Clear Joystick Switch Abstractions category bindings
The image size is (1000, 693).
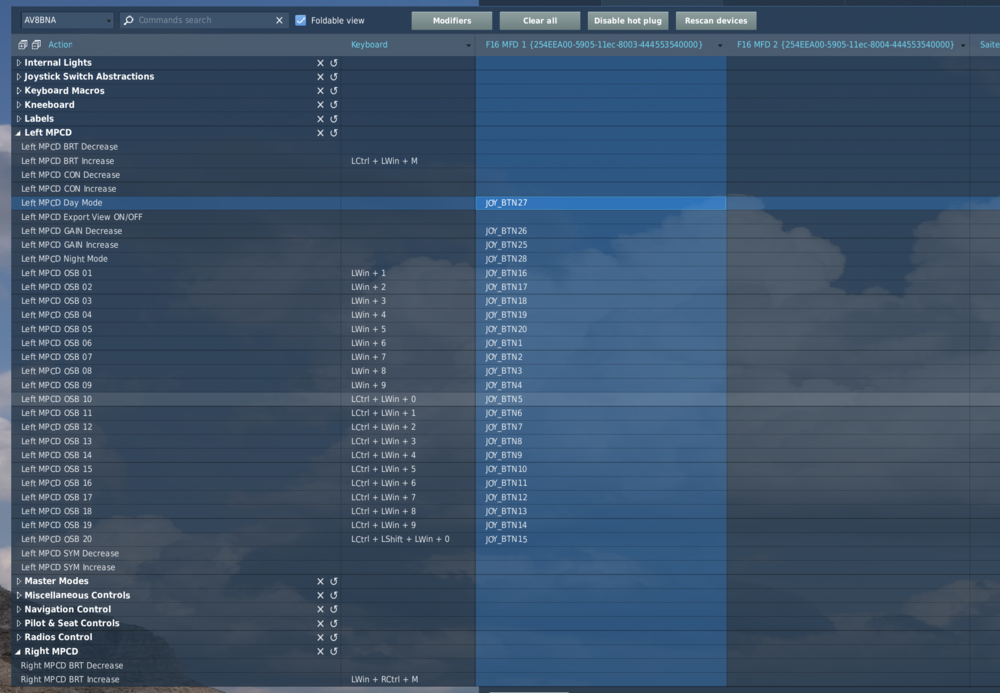coord(320,77)
